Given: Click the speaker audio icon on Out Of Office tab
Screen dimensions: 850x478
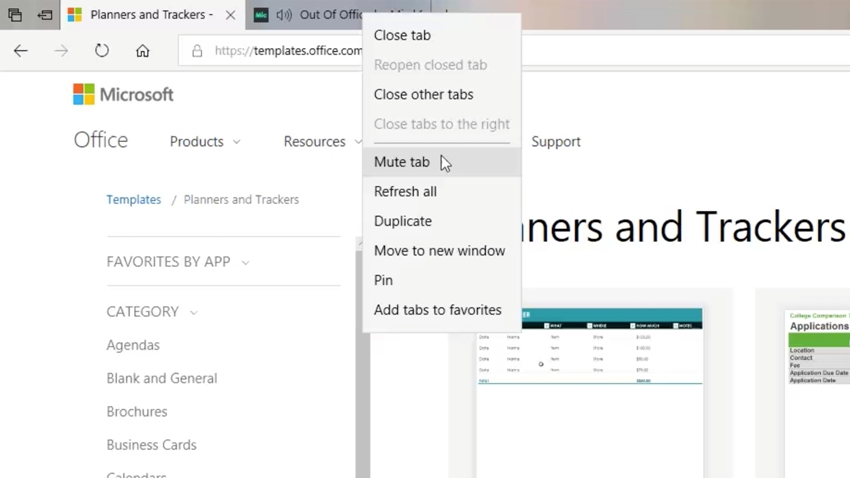Looking at the screenshot, I should pos(284,15).
